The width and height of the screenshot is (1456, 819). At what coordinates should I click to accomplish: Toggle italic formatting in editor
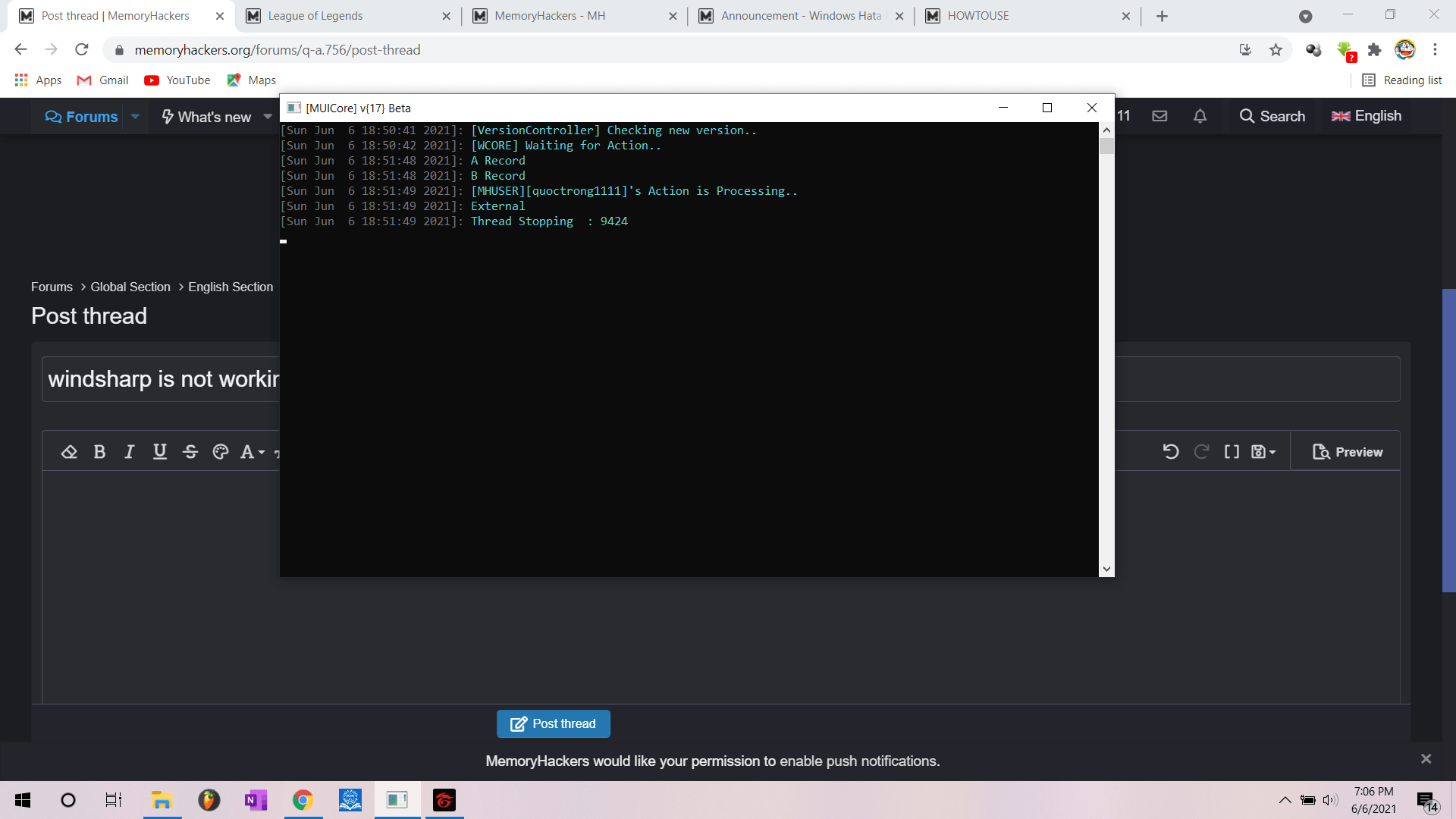(130, 452)
